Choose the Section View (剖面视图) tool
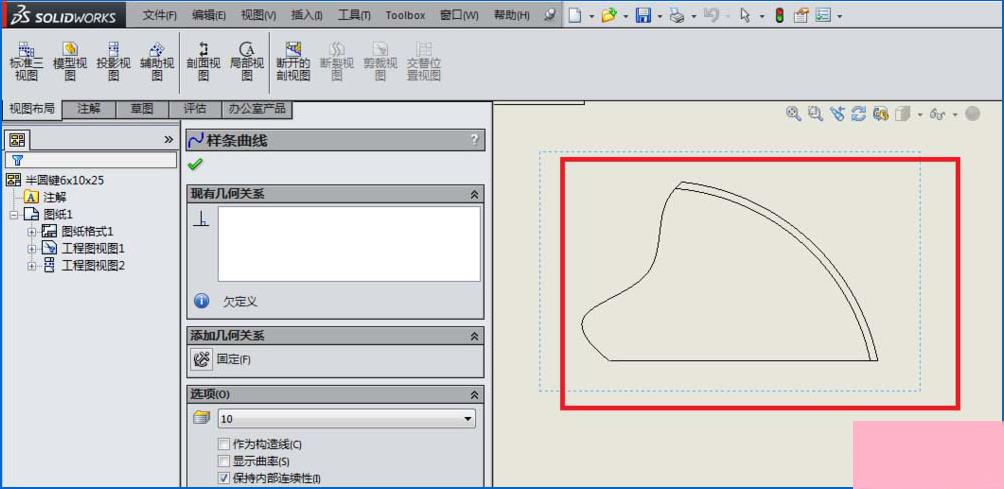This screenshot has height=489, width=1004. [204, 62]
